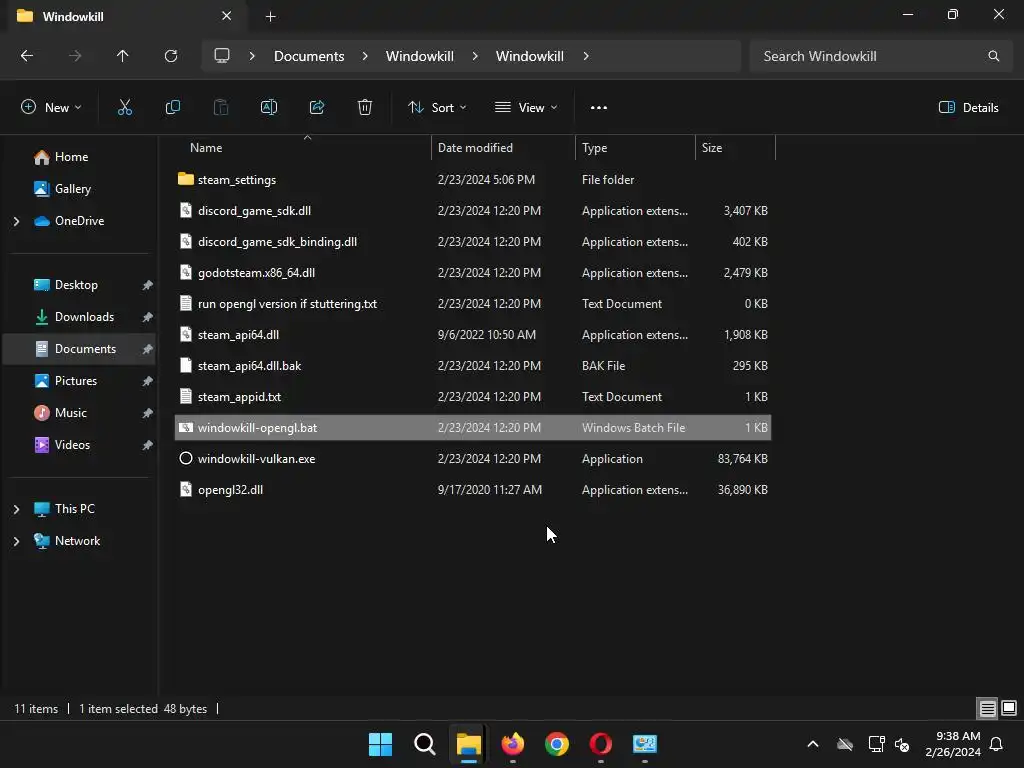Select godotsteam.x86_64.dll file

(x=473, y=273)
